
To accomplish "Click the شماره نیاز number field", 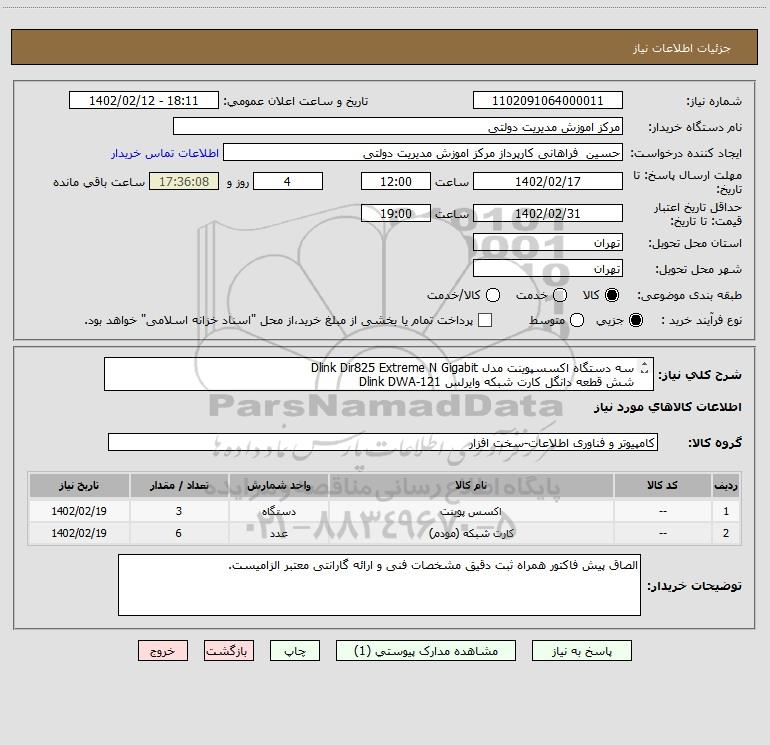I will tap(548, 101).
